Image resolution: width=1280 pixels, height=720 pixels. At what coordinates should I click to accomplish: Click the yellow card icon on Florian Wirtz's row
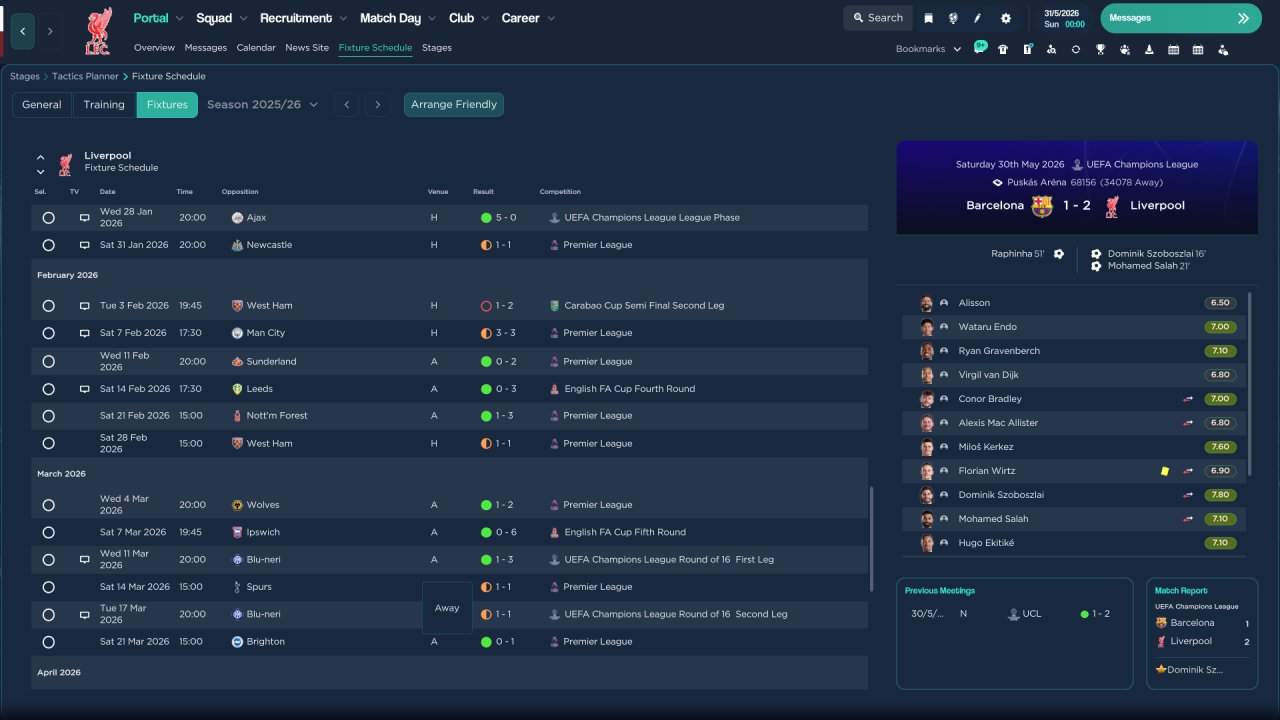click(1165, 471)
